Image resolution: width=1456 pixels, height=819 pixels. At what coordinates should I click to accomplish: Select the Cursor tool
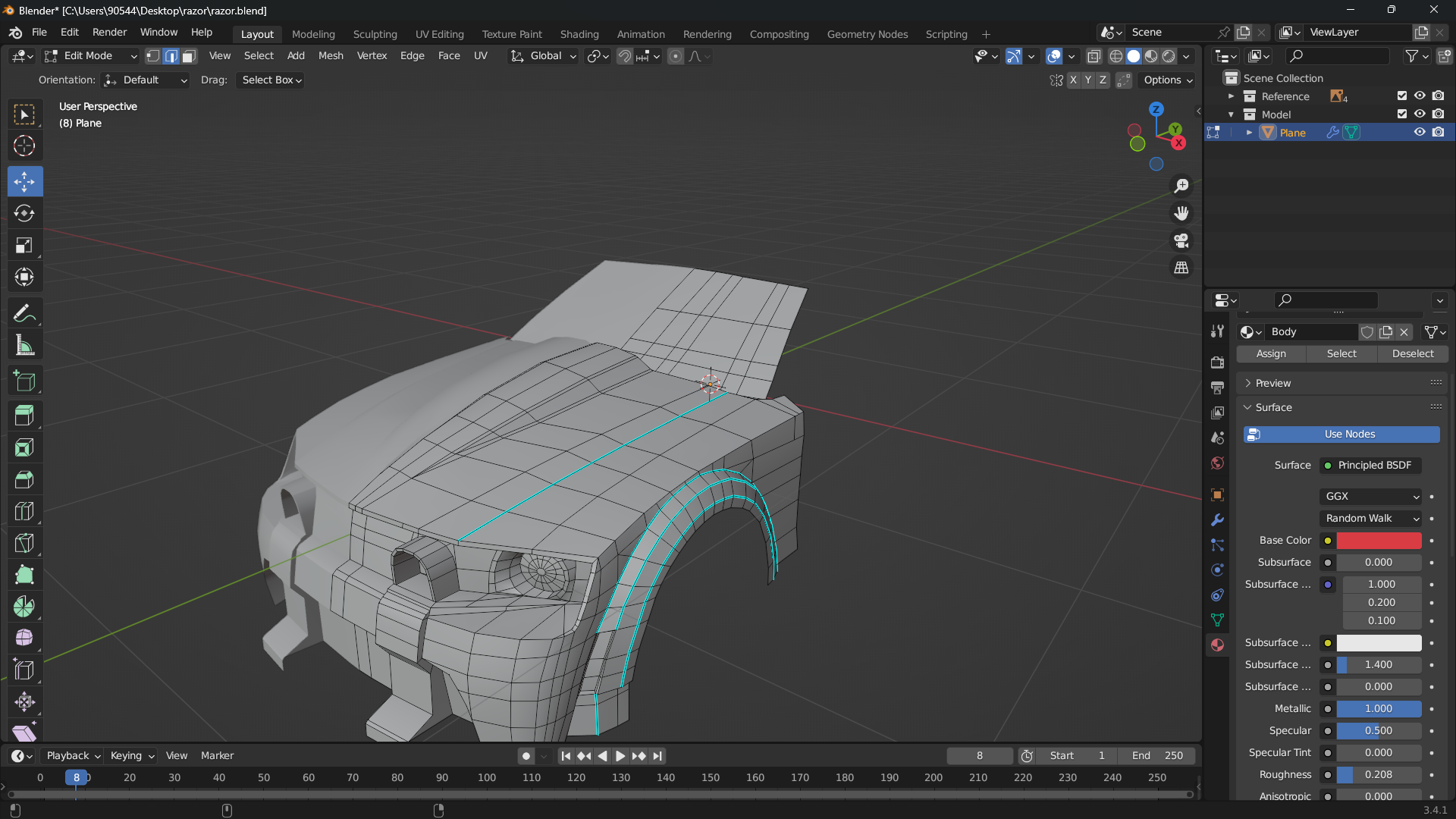click(x=24, y=146)
